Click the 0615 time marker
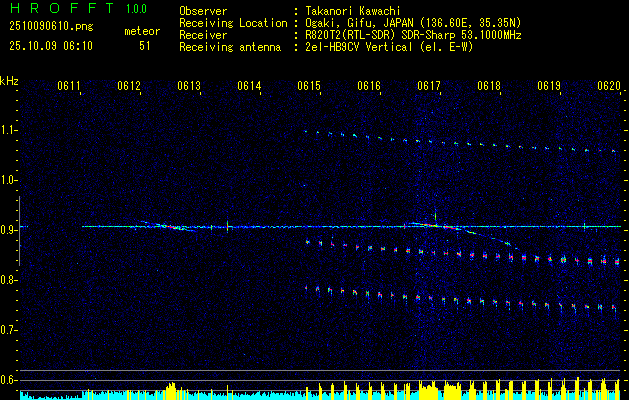This screenshot has height=400, width=629. (309, 85)
